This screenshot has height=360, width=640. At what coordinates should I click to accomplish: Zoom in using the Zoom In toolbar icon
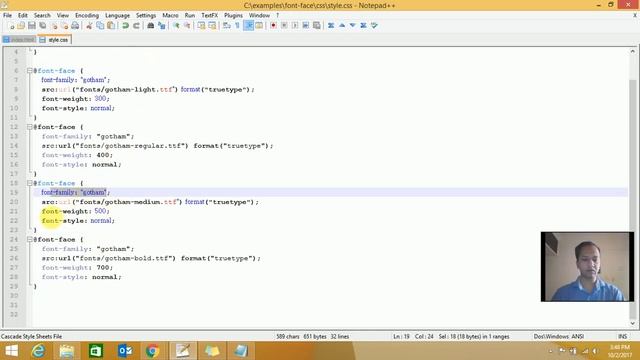pos(176,26)
